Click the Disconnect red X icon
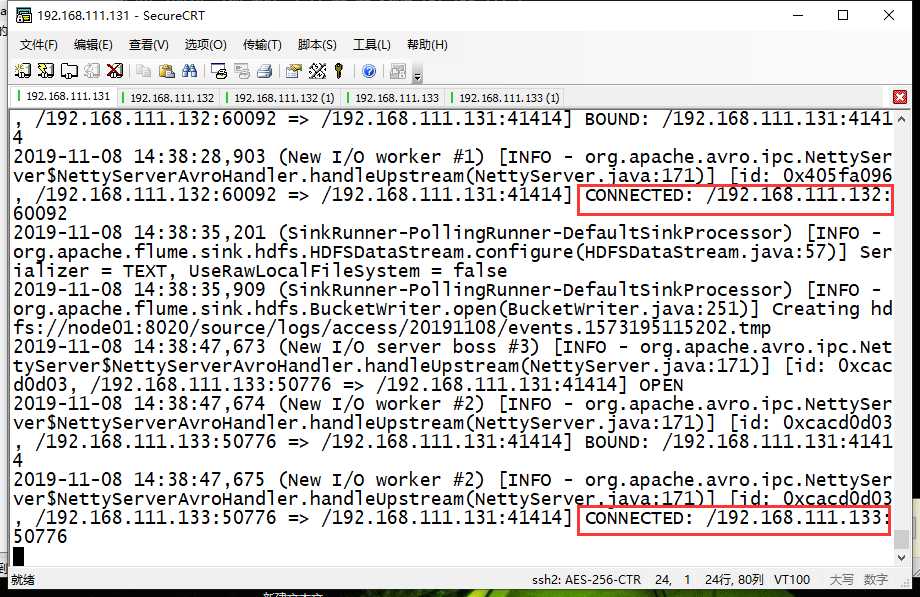Viewport: 920px width, 597px height. click(115, 71)
